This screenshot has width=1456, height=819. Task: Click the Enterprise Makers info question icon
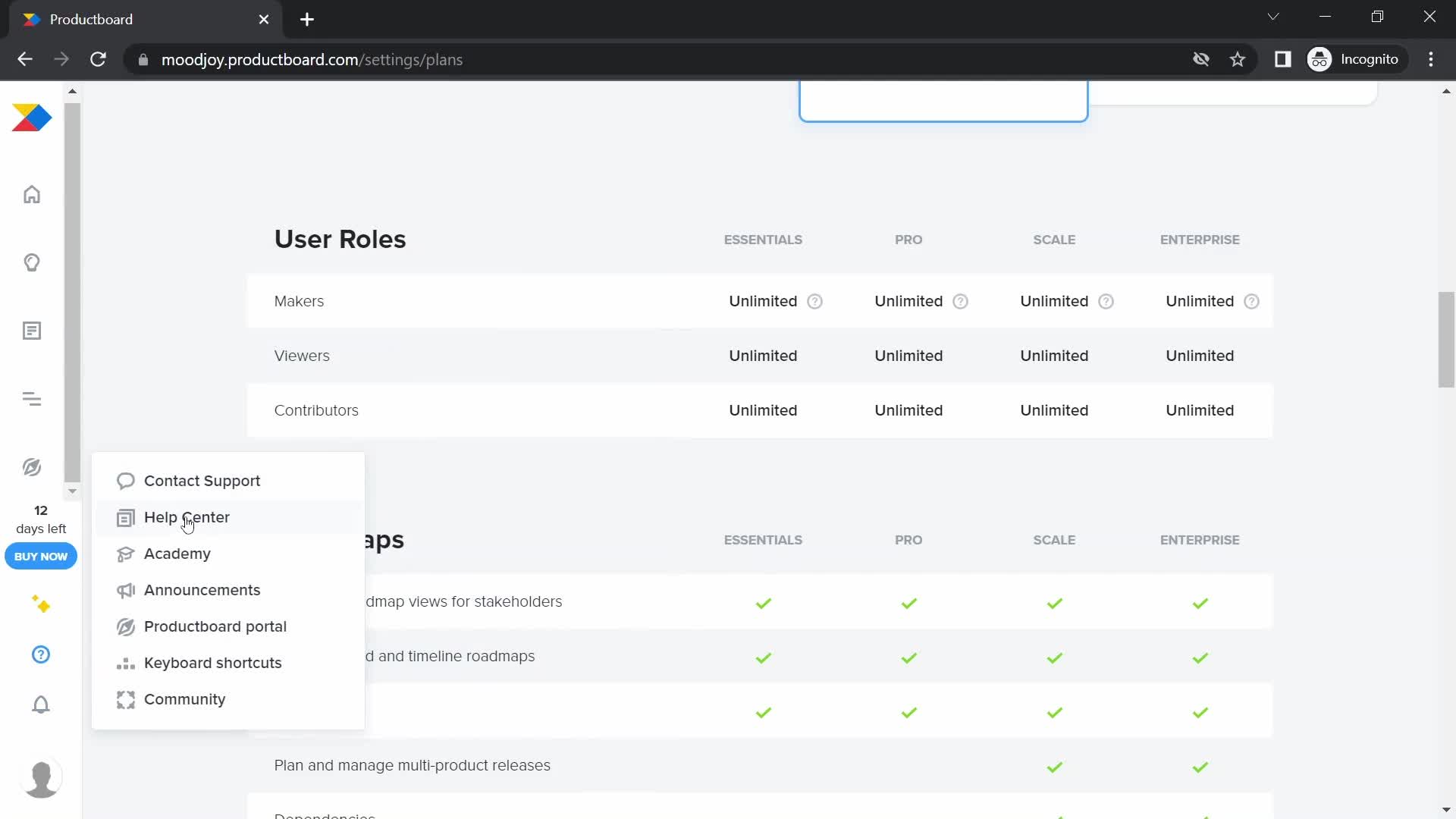[x=1252, y=302]
